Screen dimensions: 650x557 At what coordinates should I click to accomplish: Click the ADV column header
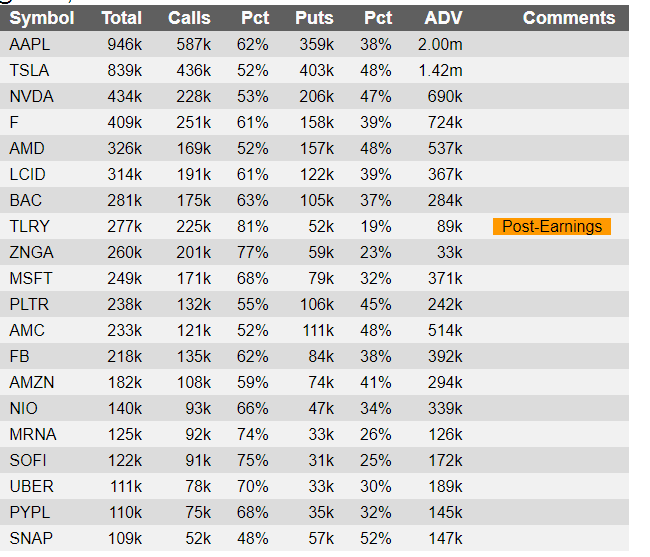(443, 18)
